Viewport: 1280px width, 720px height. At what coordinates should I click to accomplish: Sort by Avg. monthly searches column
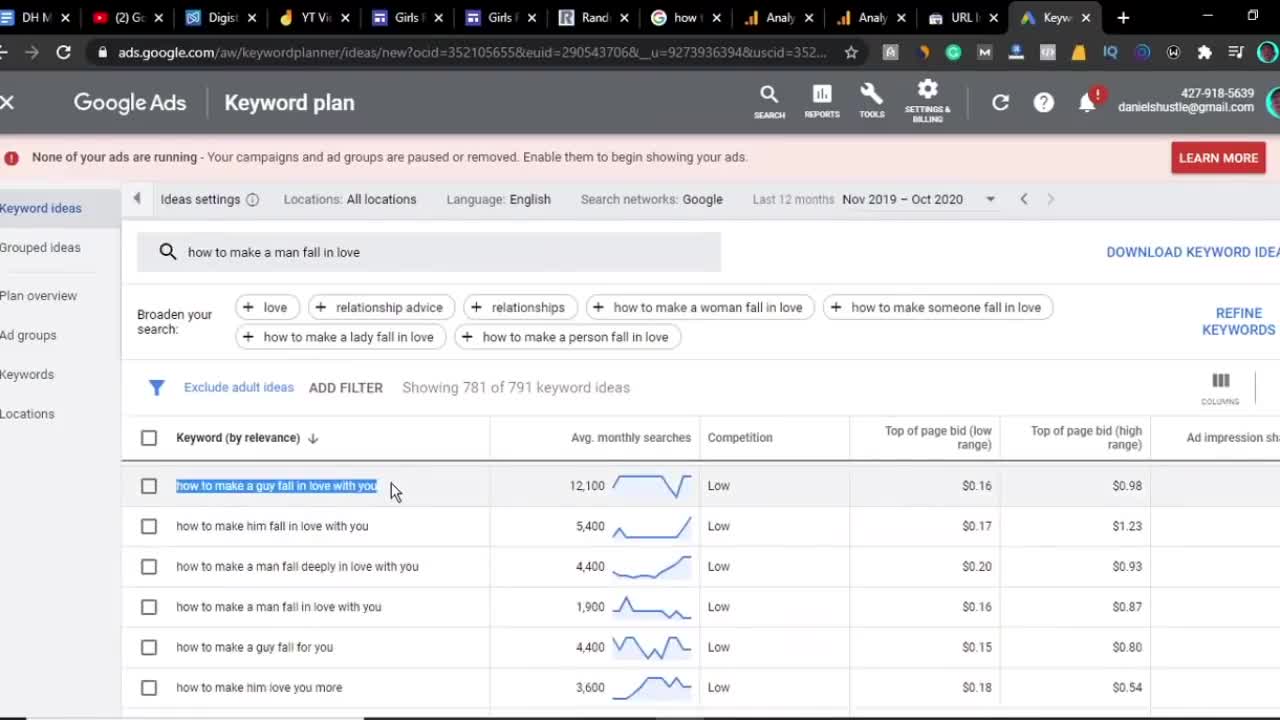[631, 438]
